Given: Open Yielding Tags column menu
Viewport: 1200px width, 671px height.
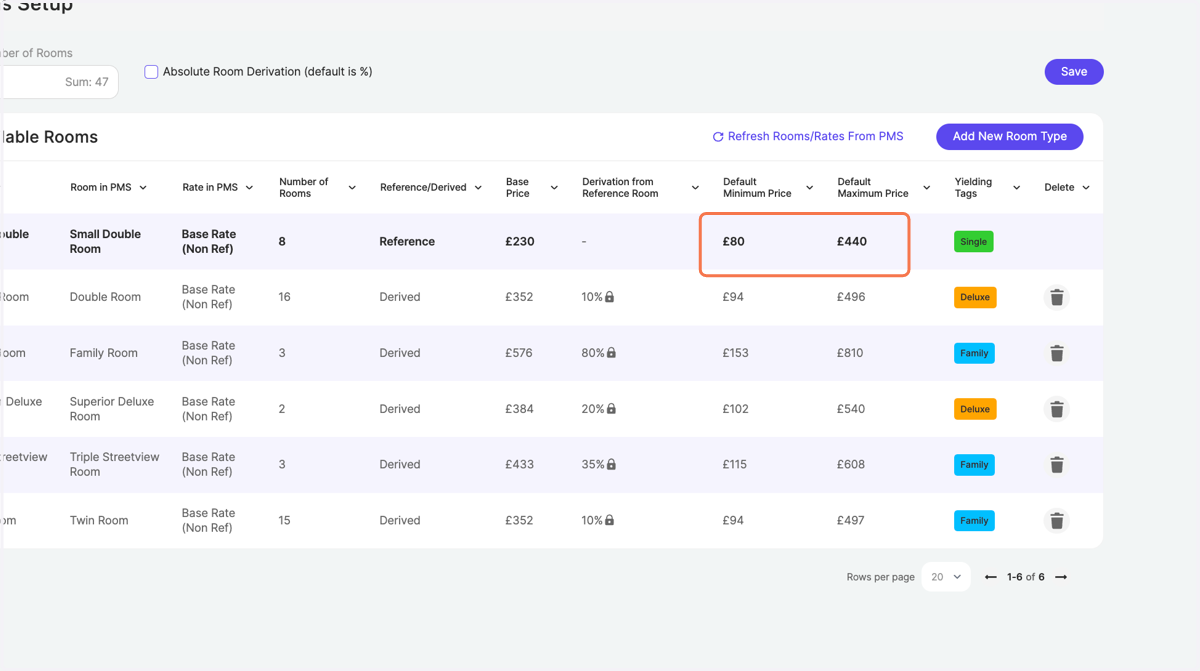Looking at the screenshot, I should tap(1016, 188).
